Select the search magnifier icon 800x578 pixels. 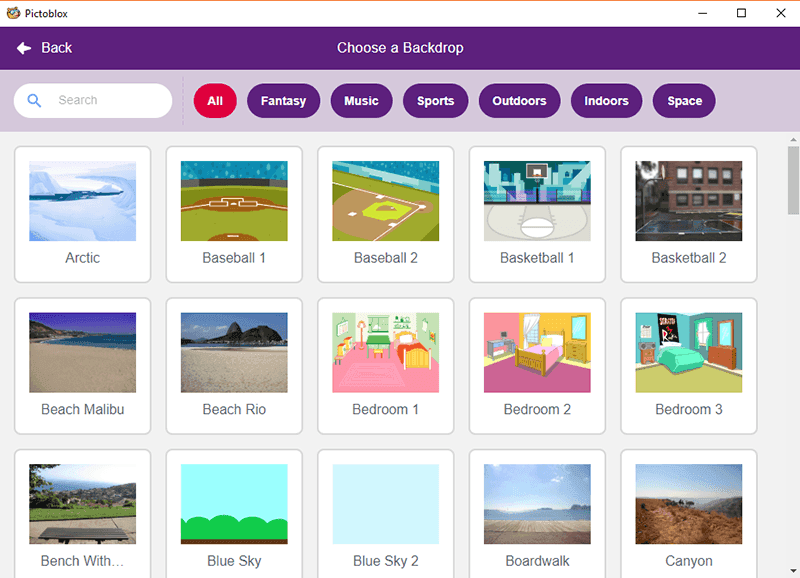(x=33, y=101)
